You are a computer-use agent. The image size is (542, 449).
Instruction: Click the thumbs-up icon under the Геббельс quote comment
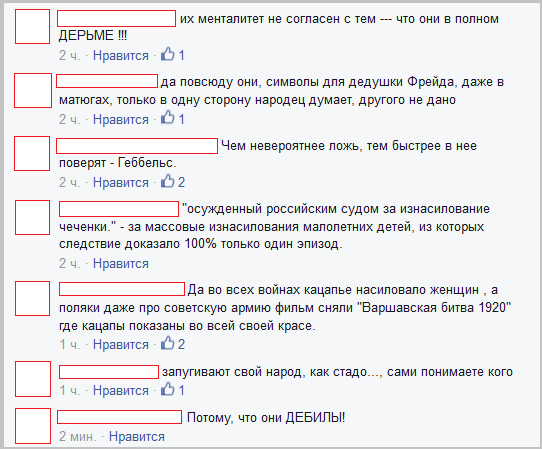tap(168, 181)
